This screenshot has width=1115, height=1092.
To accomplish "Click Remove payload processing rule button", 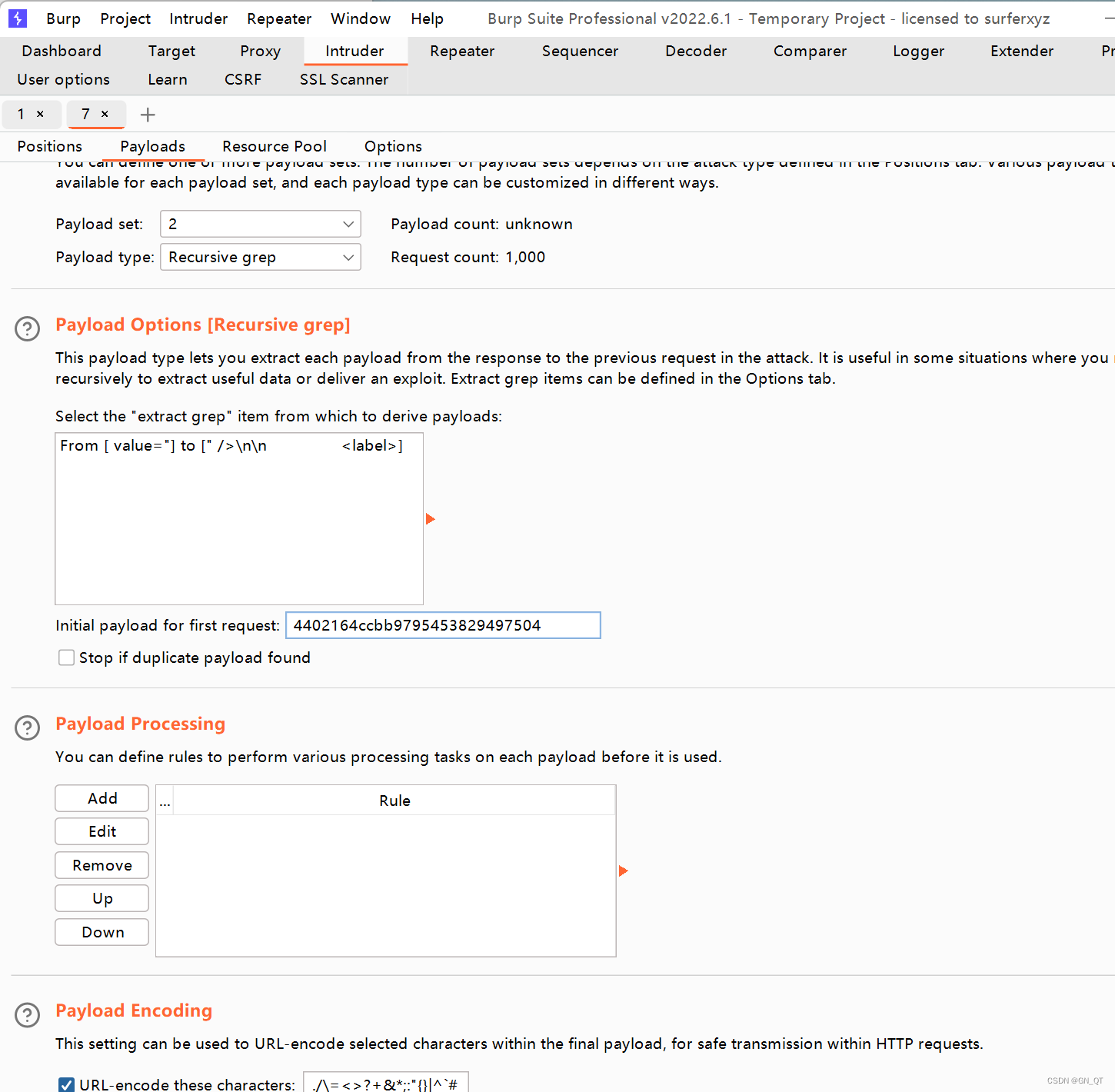I will (102, 865).
